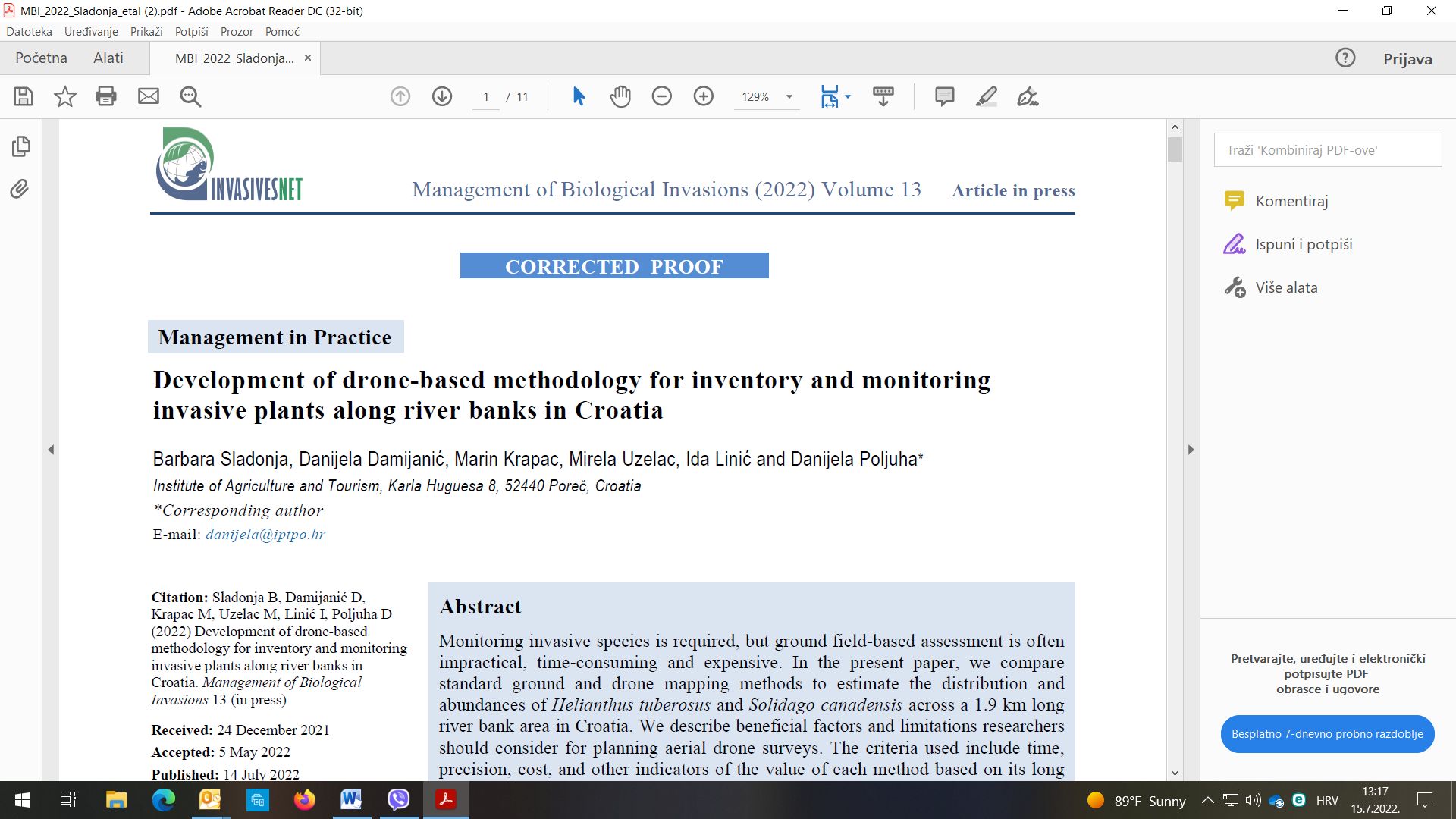Add the file to starred with the star icon
This screenshot has width=1456, height=819.
(x=65, y=96)
